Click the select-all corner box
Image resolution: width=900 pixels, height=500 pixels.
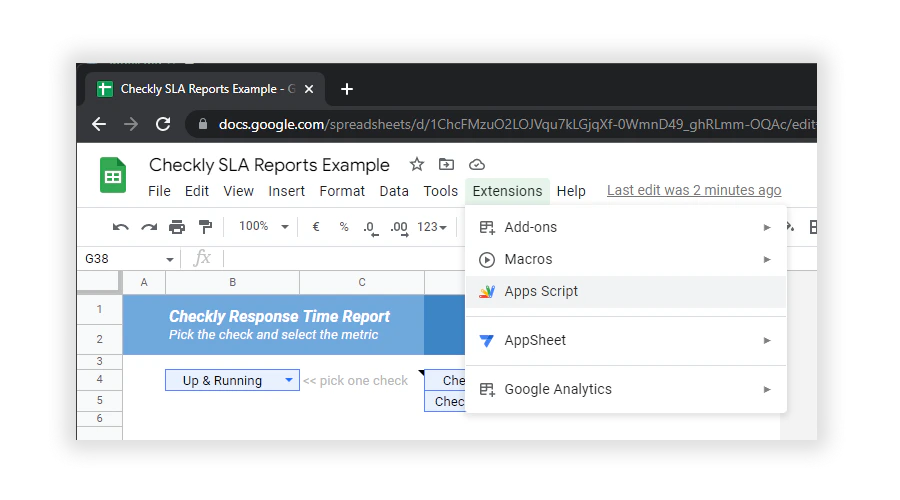click(99, 282)
